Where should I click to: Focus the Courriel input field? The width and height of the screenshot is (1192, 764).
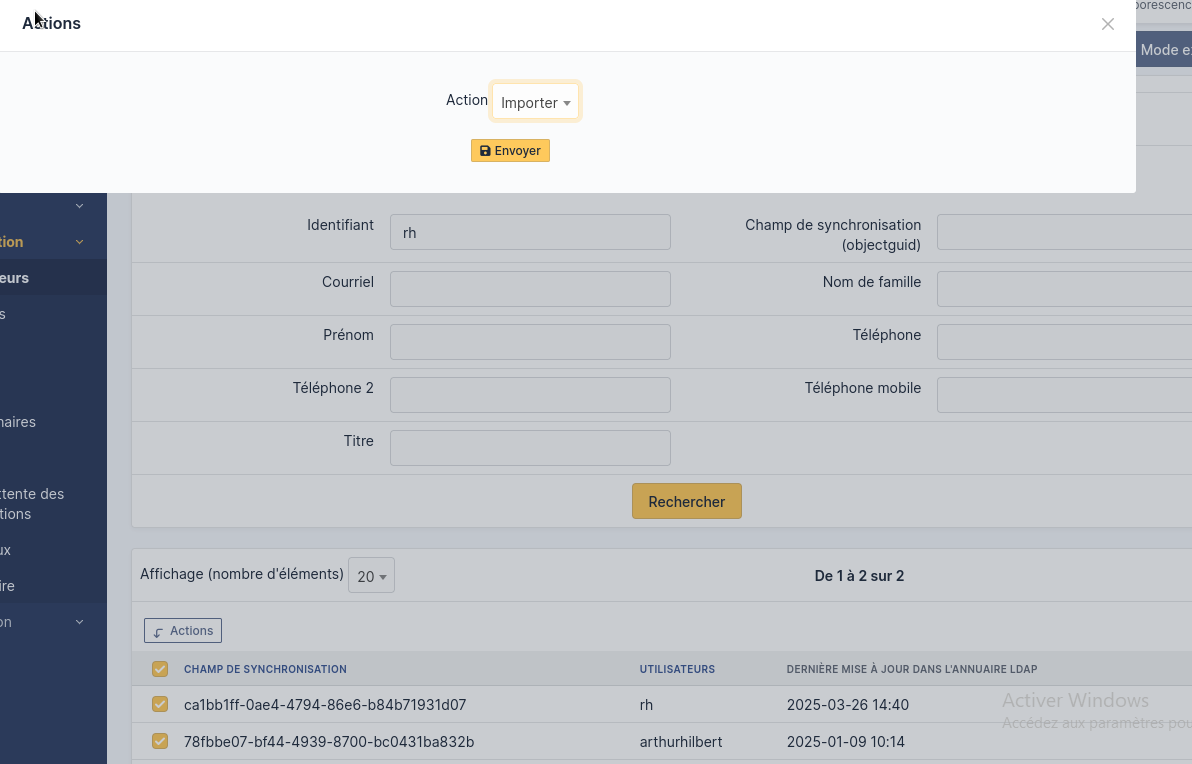pyautogui.click(x=530, y=289)
